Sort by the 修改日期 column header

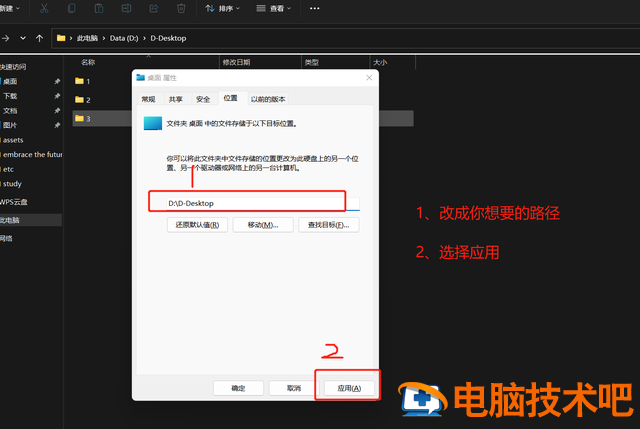[236, 62]
